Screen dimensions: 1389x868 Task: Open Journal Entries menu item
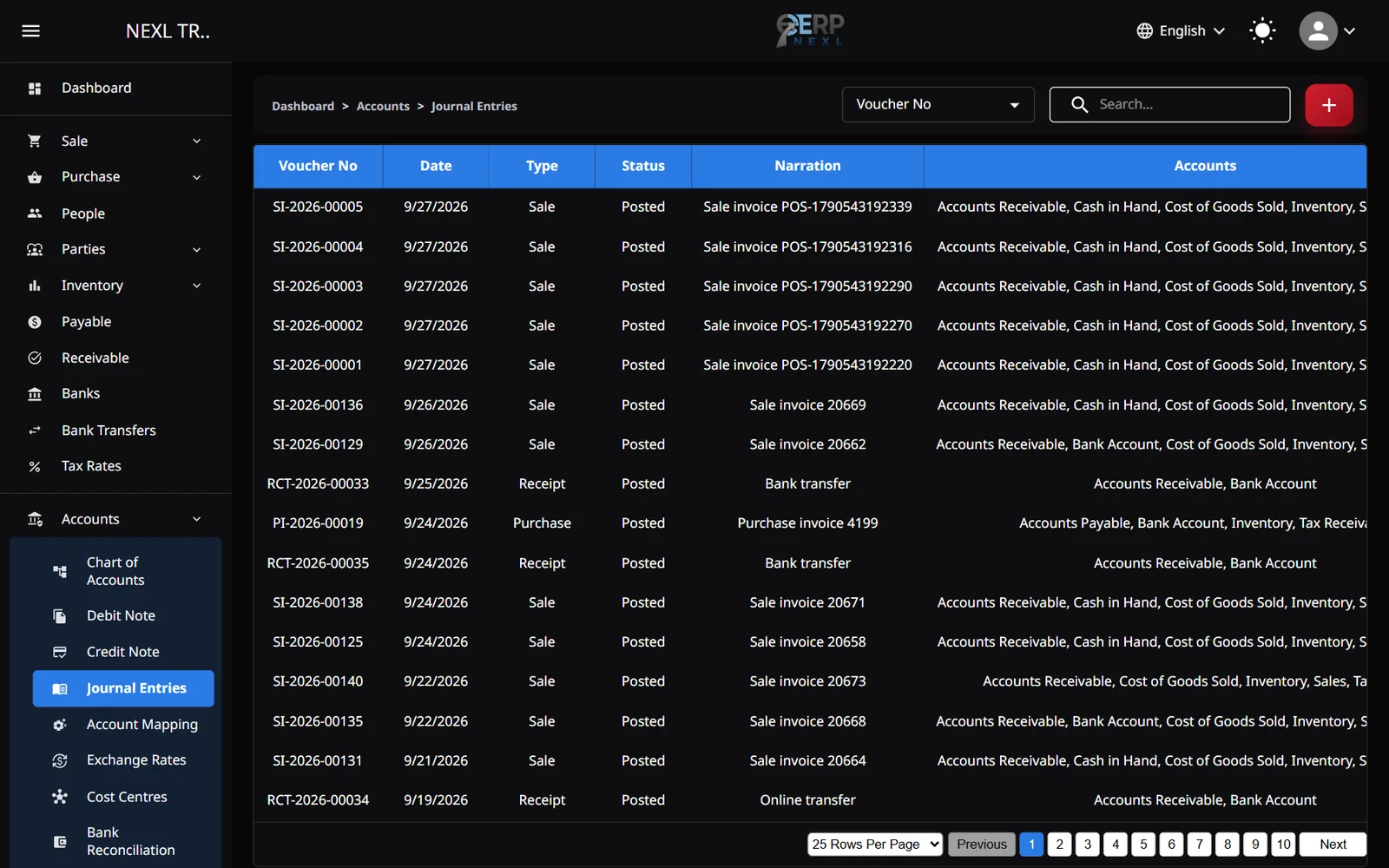(x=123, y=688)
